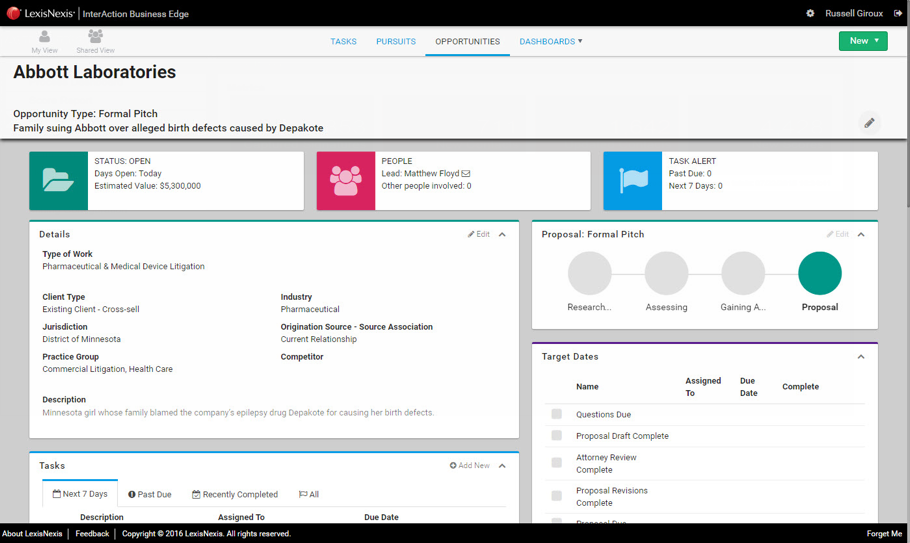Image resolution: width=910 pixels, height=543 pixels.
Task: Go to the Pursuits navigation tab
Action: 396,41
